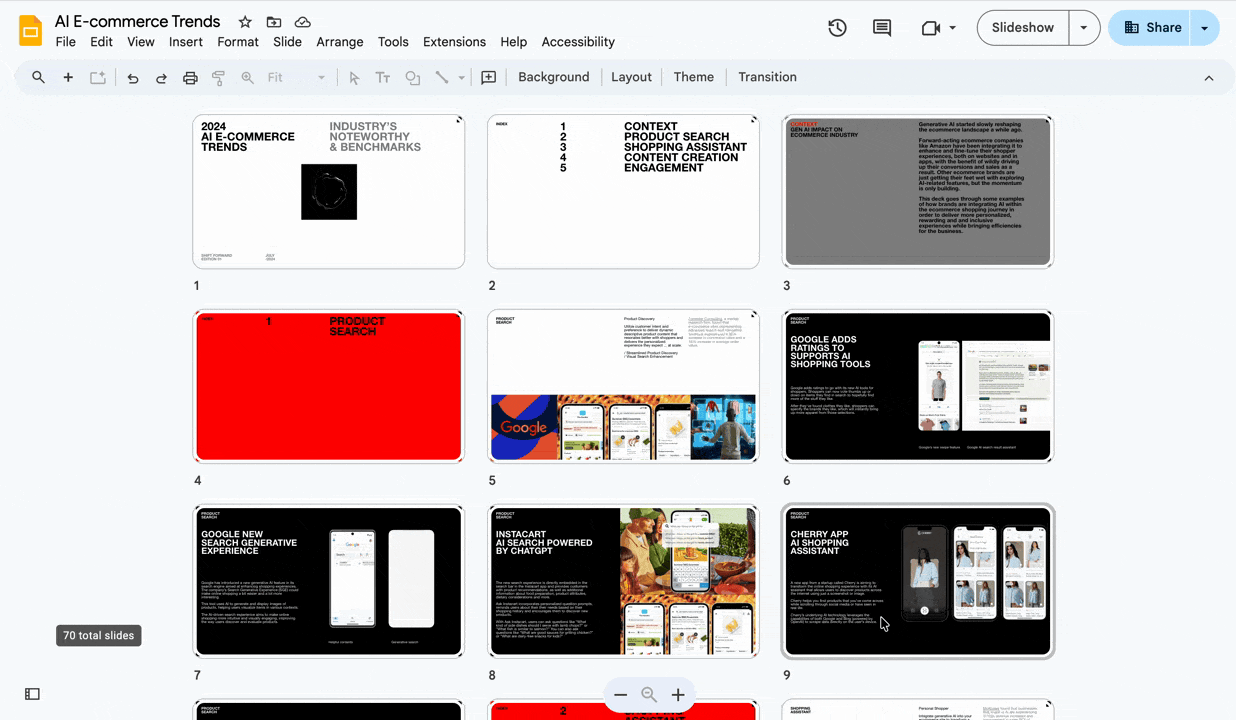Expand the line tool options arrow

click(461, 77)
